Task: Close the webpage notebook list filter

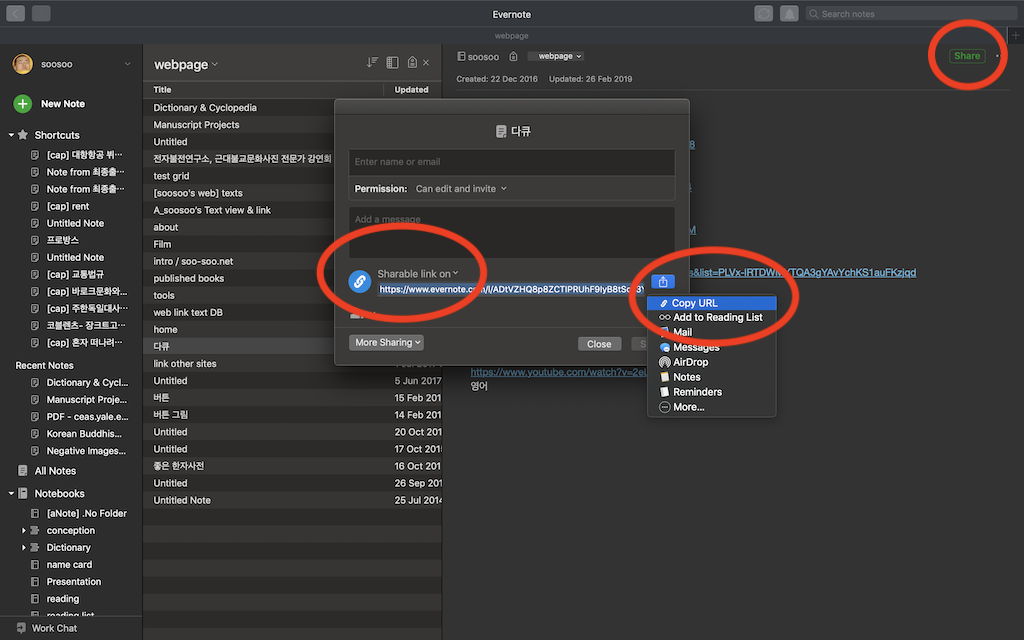Action: [426, 63]
